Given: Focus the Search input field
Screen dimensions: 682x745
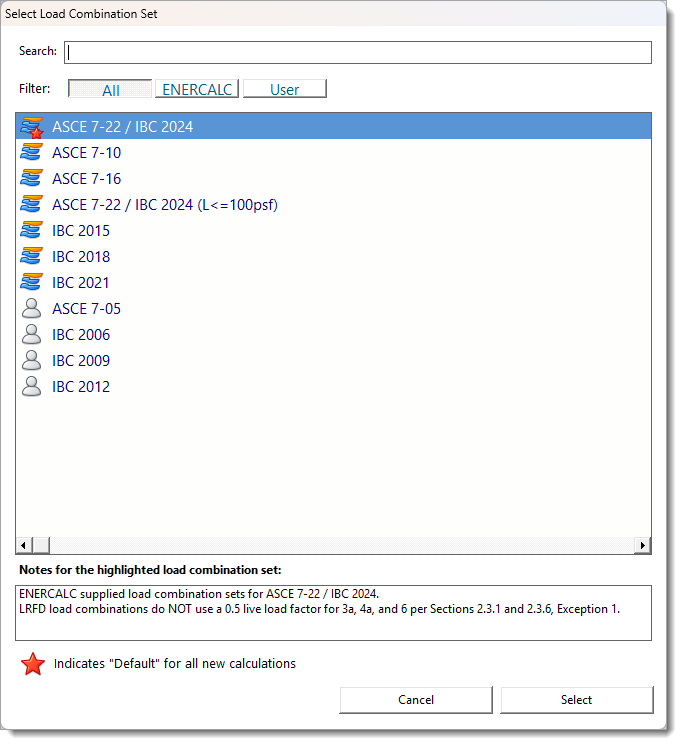Looking at the screenshot, I should coord(358,52).
